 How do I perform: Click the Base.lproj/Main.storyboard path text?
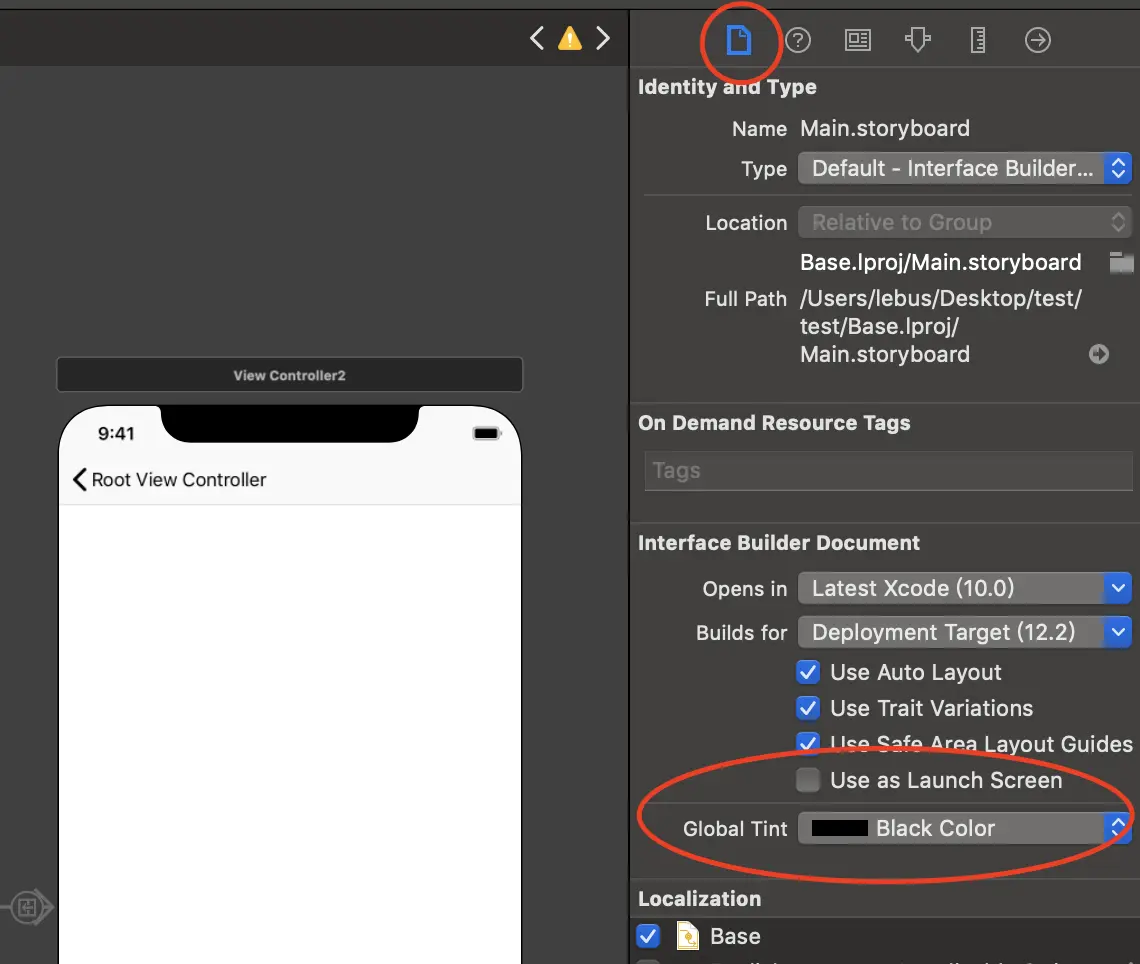pos(941,262)
